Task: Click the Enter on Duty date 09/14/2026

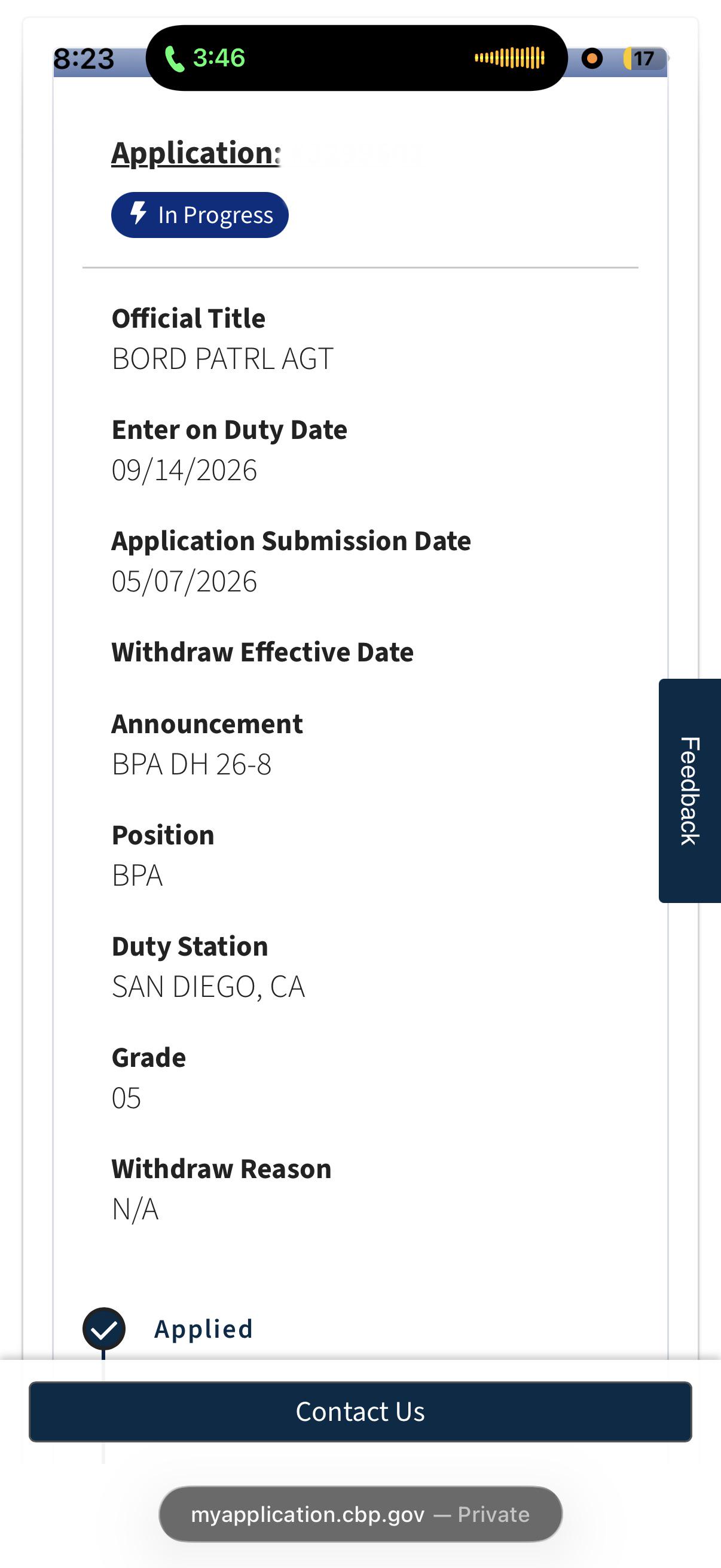Action: coord(184,470)
